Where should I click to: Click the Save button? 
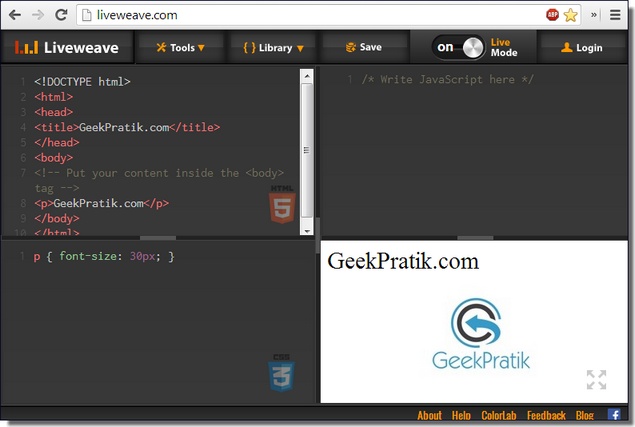pos(364,47)
